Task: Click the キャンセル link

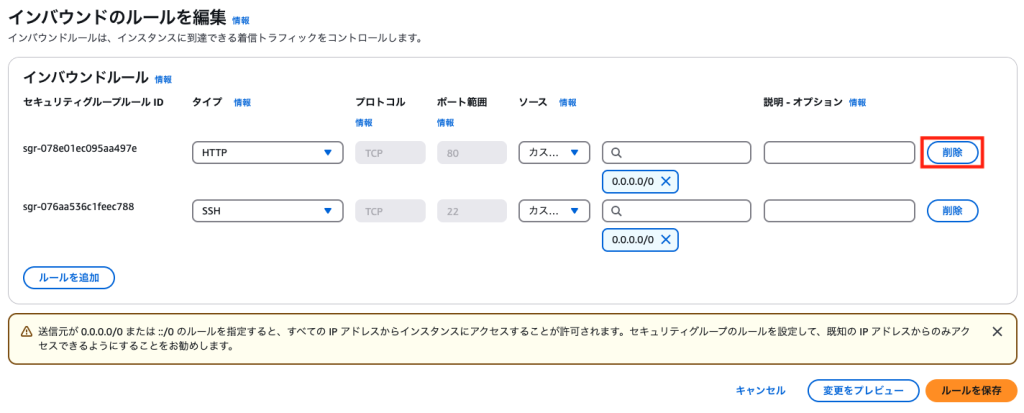Action: click(x=760, y=390)
